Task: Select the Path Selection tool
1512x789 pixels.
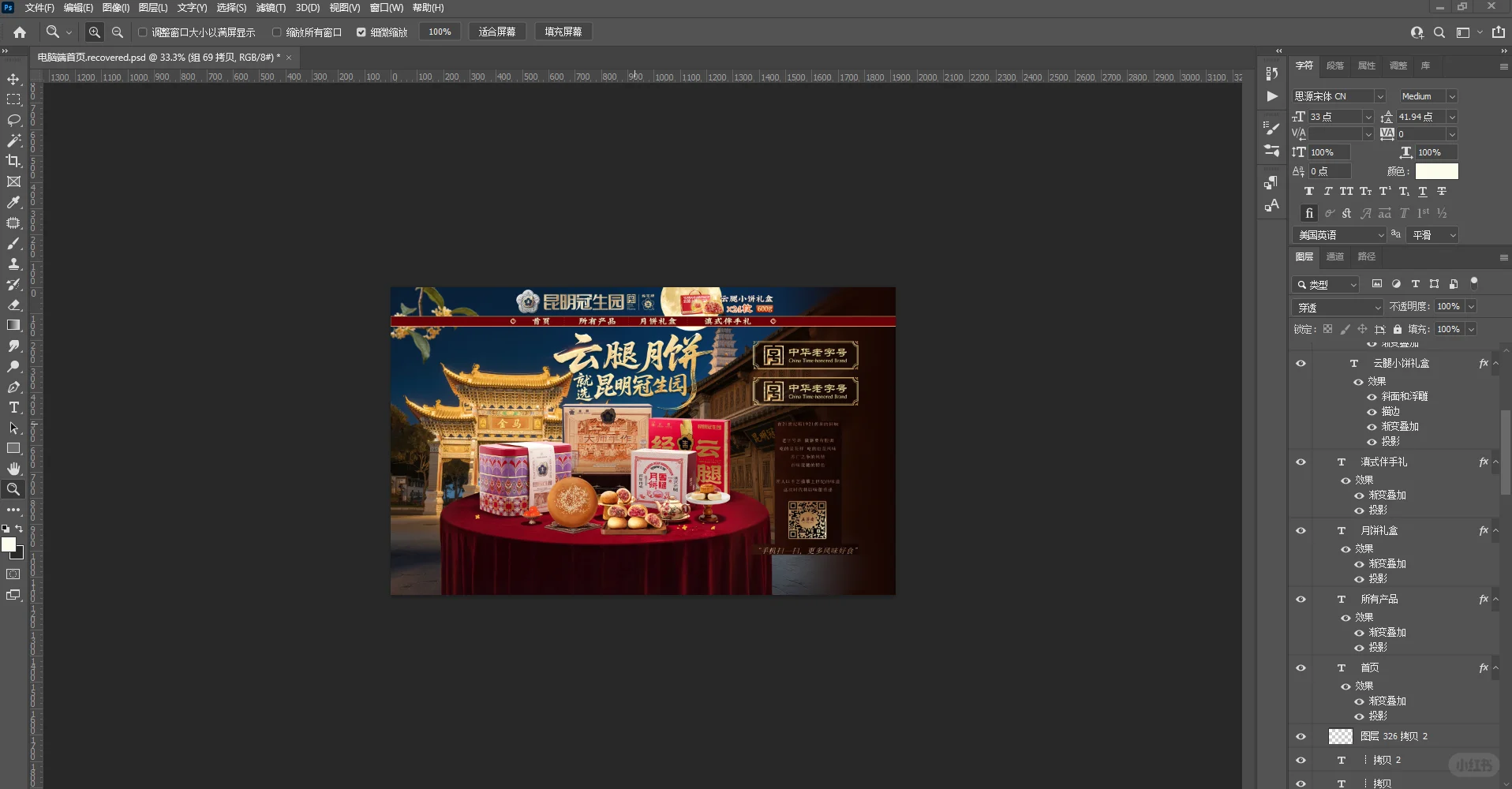Action: click(13, 428)
